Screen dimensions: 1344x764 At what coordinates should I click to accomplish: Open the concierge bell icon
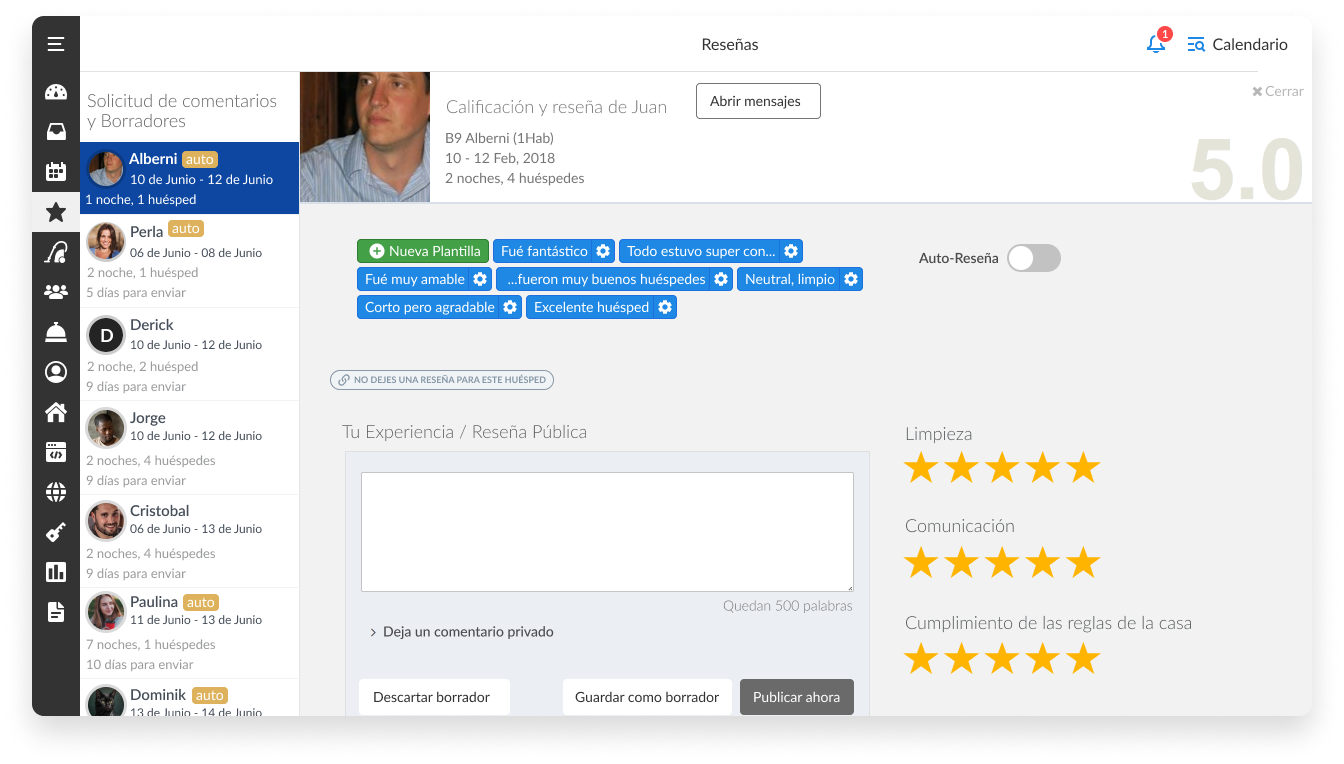[x=56, y=332]
